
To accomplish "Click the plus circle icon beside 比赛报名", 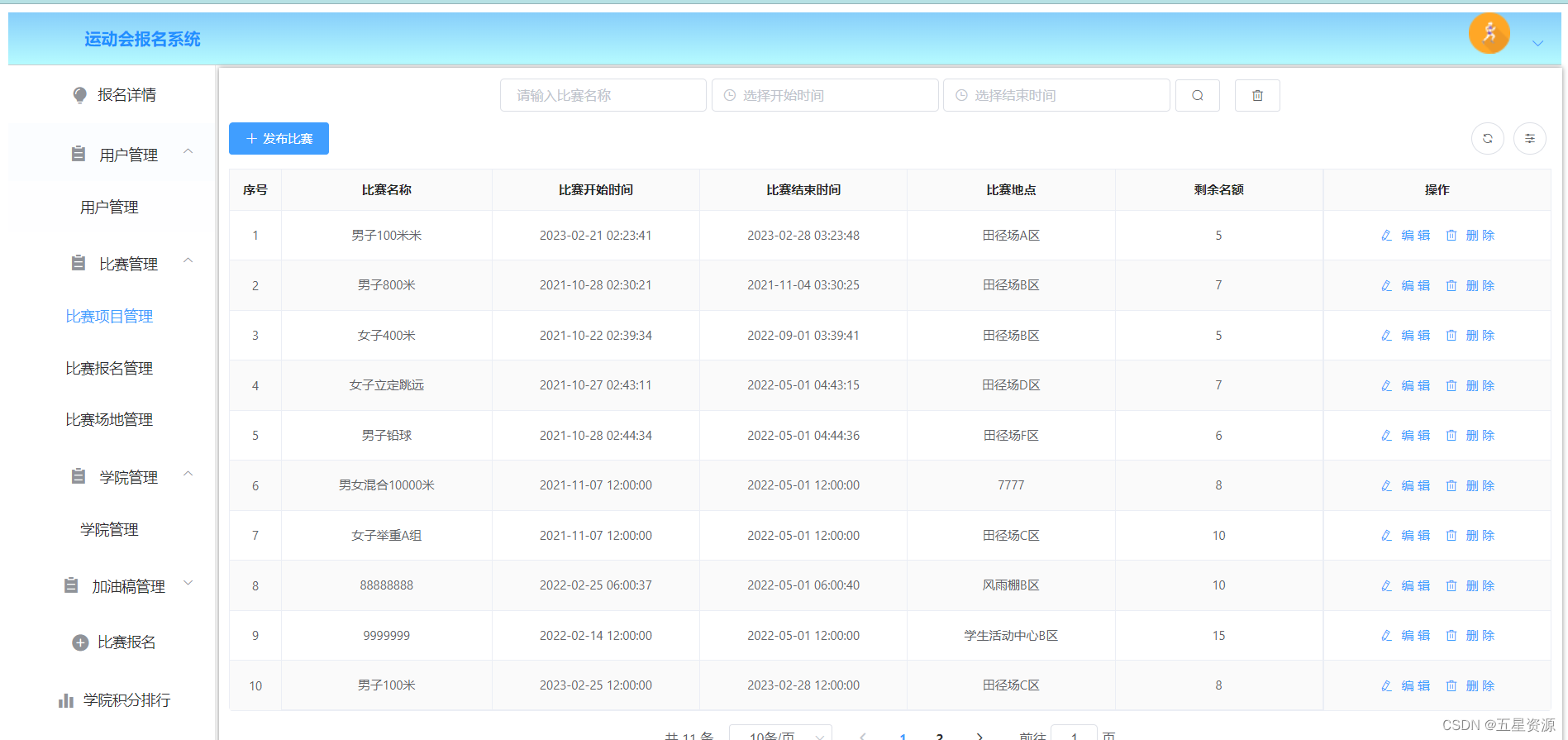I will pos(80,642).
